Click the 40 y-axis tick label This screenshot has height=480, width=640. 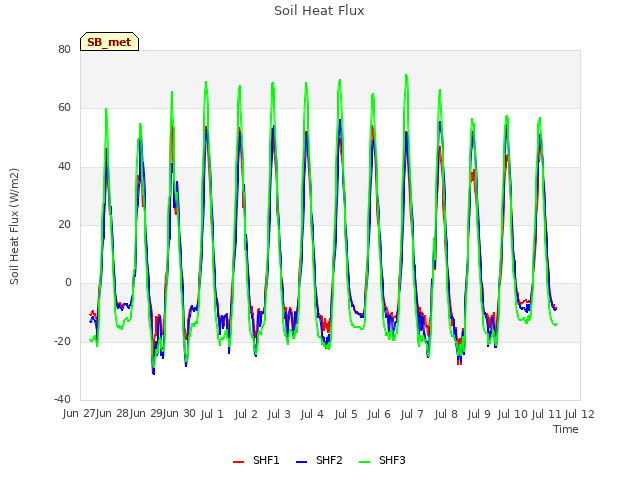tap(64, 167)
